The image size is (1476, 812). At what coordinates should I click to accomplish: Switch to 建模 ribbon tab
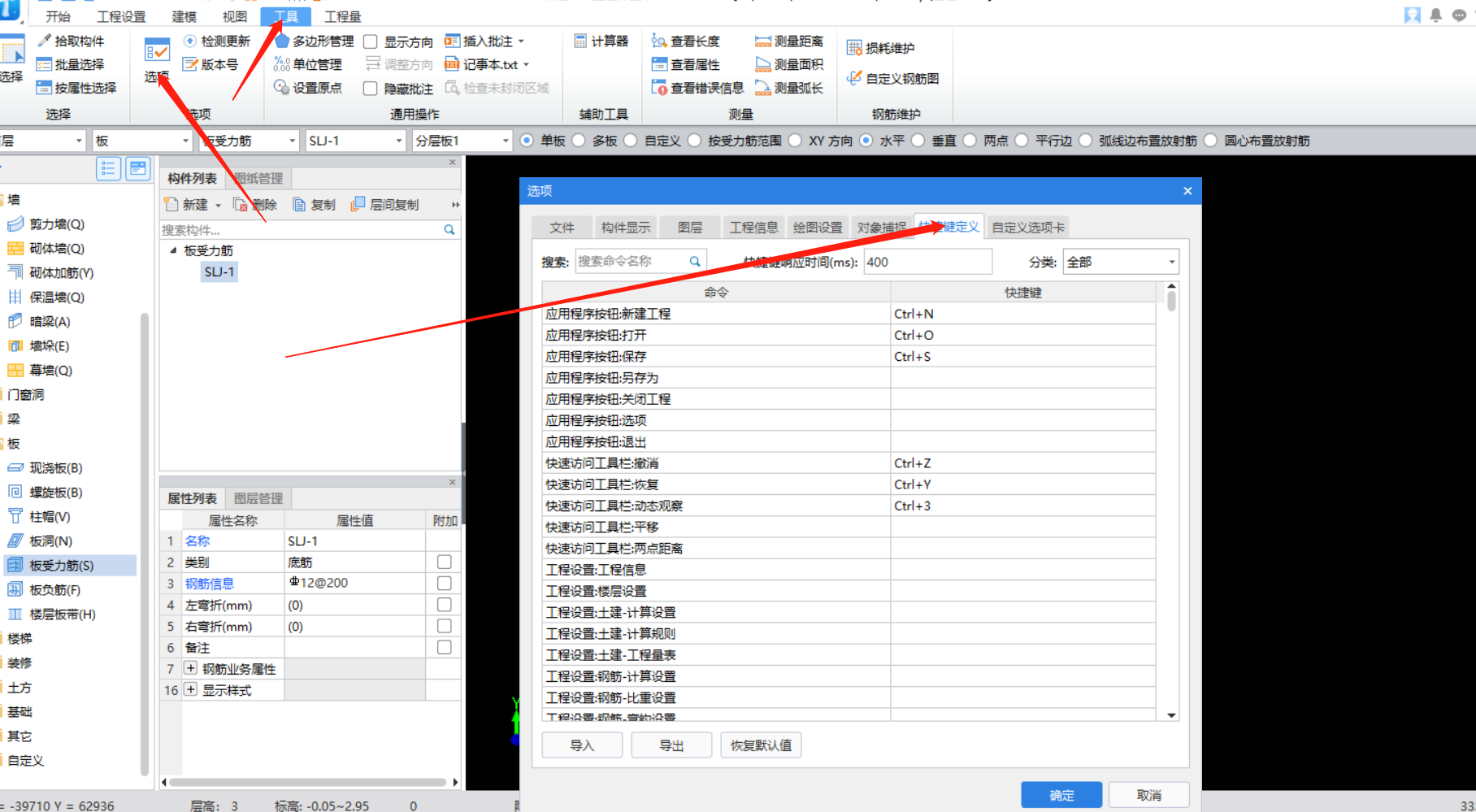tap(184, 16)
